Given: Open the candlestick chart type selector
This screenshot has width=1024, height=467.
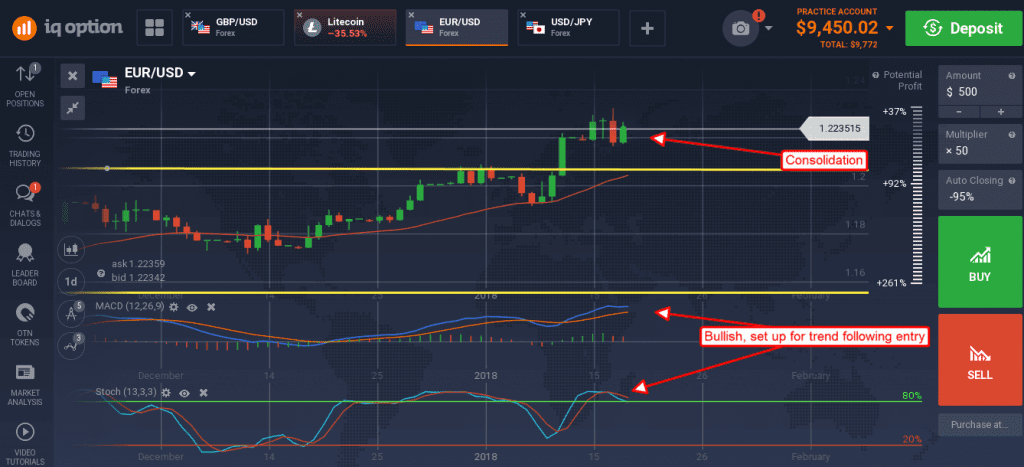Looking at the screenshot, I should 71,249.
